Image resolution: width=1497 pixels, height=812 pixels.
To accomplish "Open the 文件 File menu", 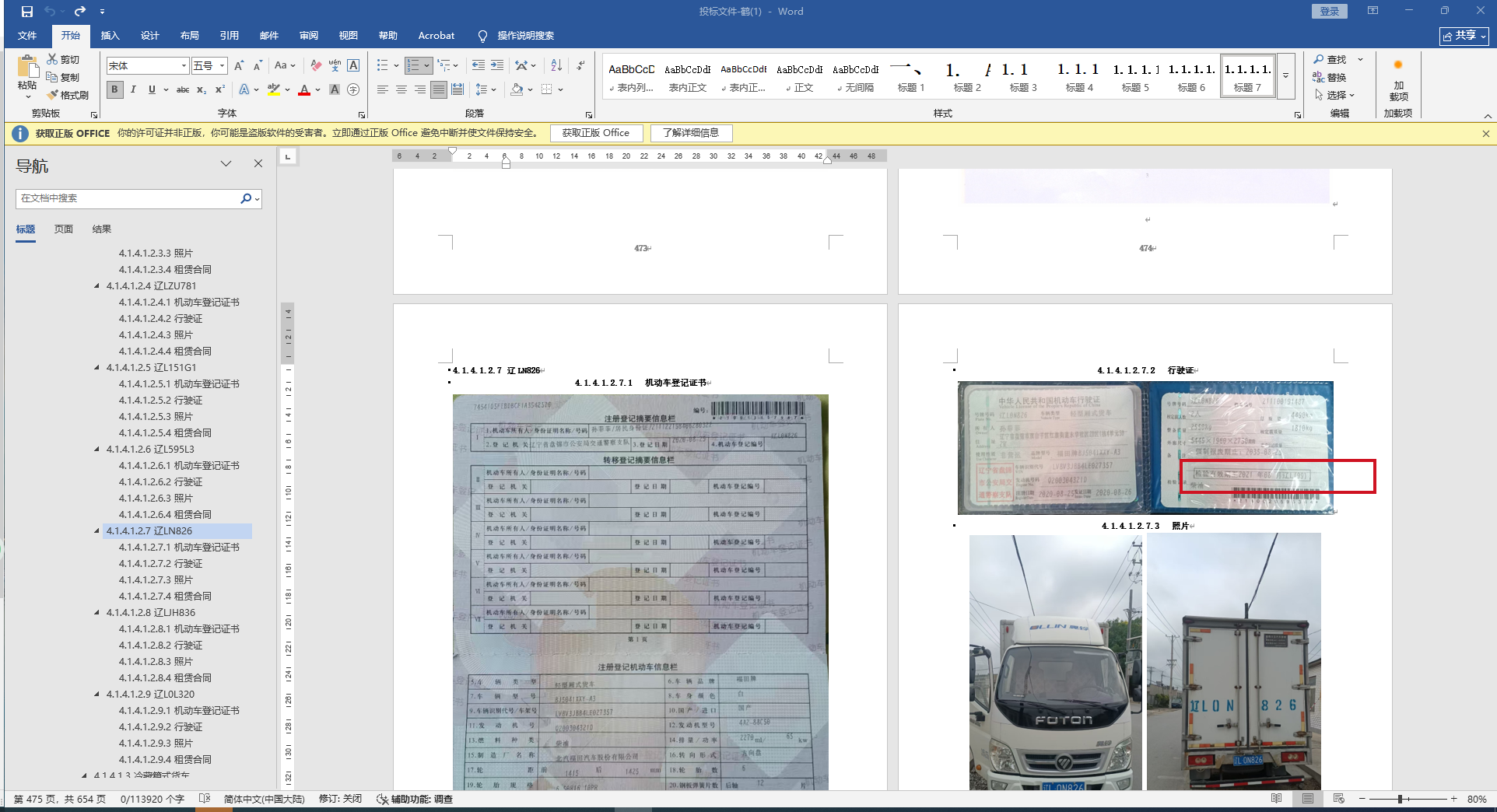I will pyautogui.click(x=27, y=36).
